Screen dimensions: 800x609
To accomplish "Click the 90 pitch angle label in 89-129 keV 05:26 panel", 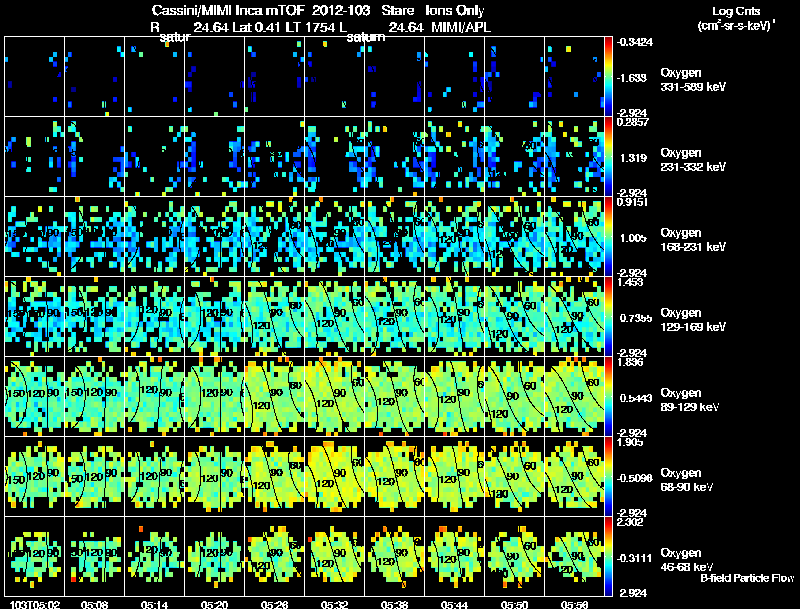I will tap(277, 393).
